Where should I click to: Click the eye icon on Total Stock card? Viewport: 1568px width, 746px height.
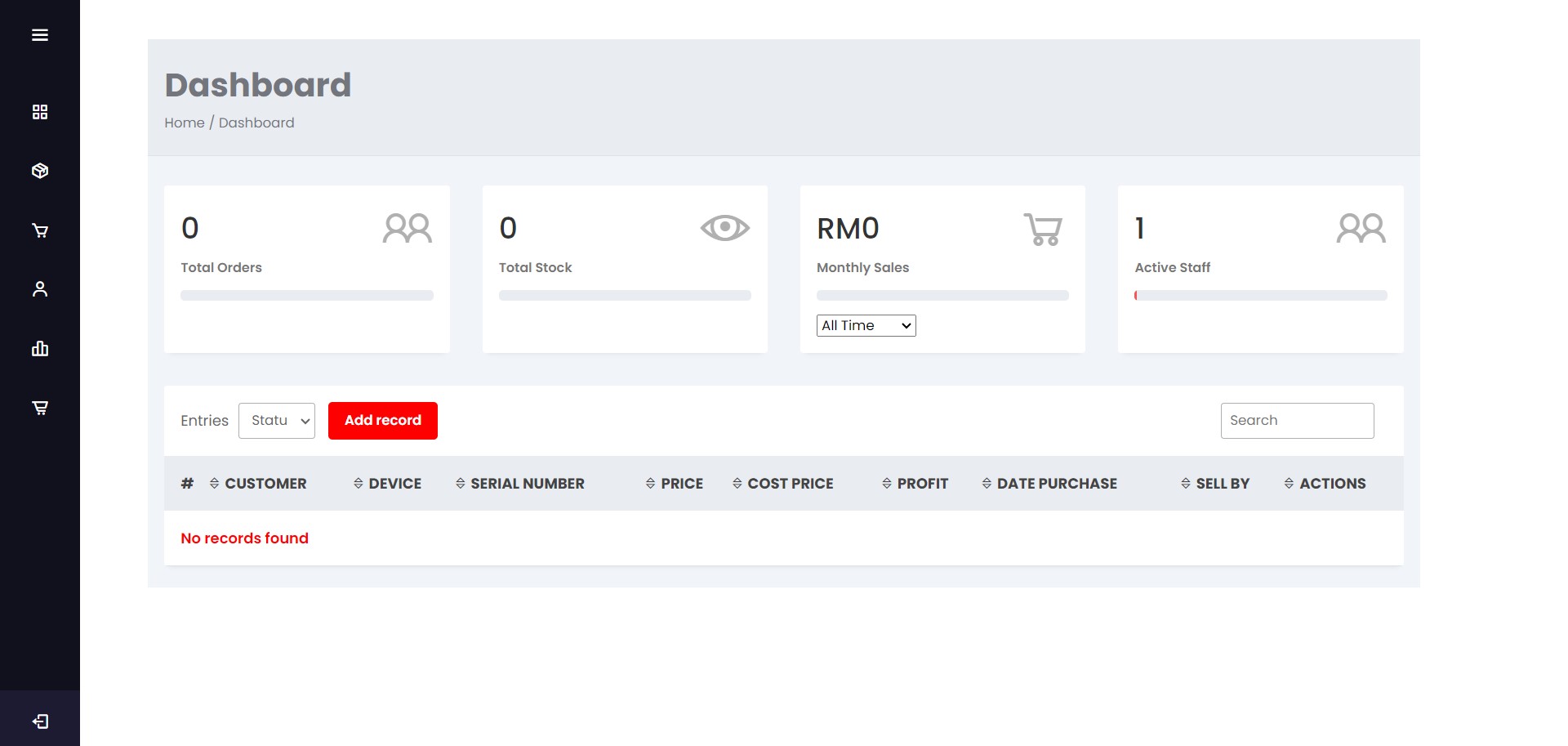click(724, 228)
